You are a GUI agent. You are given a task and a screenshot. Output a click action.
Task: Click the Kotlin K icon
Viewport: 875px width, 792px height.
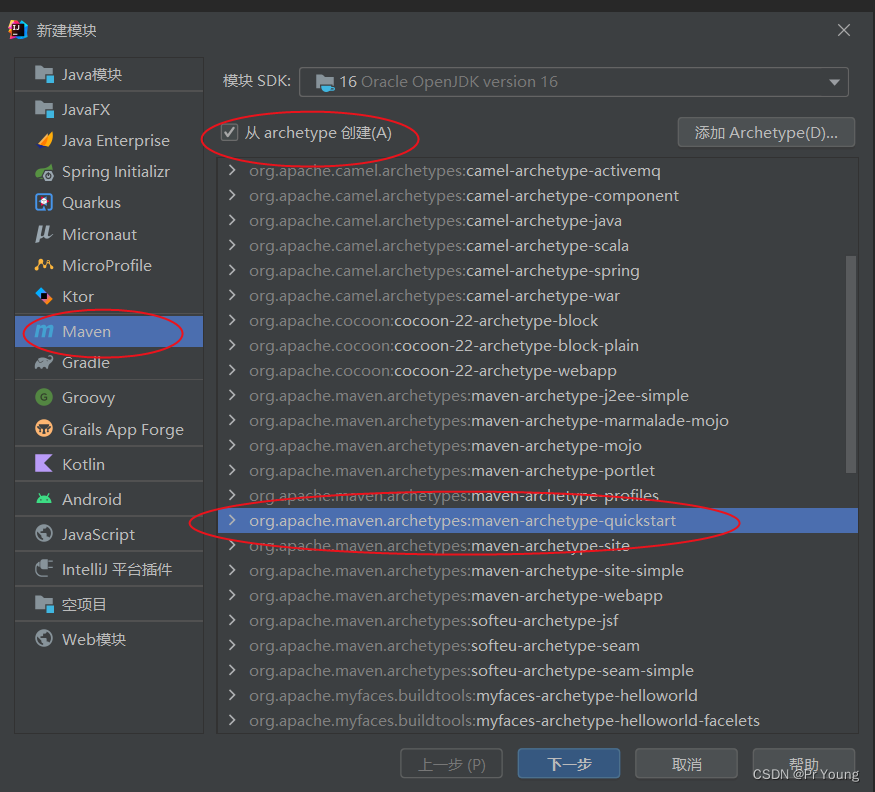(44, 464)
